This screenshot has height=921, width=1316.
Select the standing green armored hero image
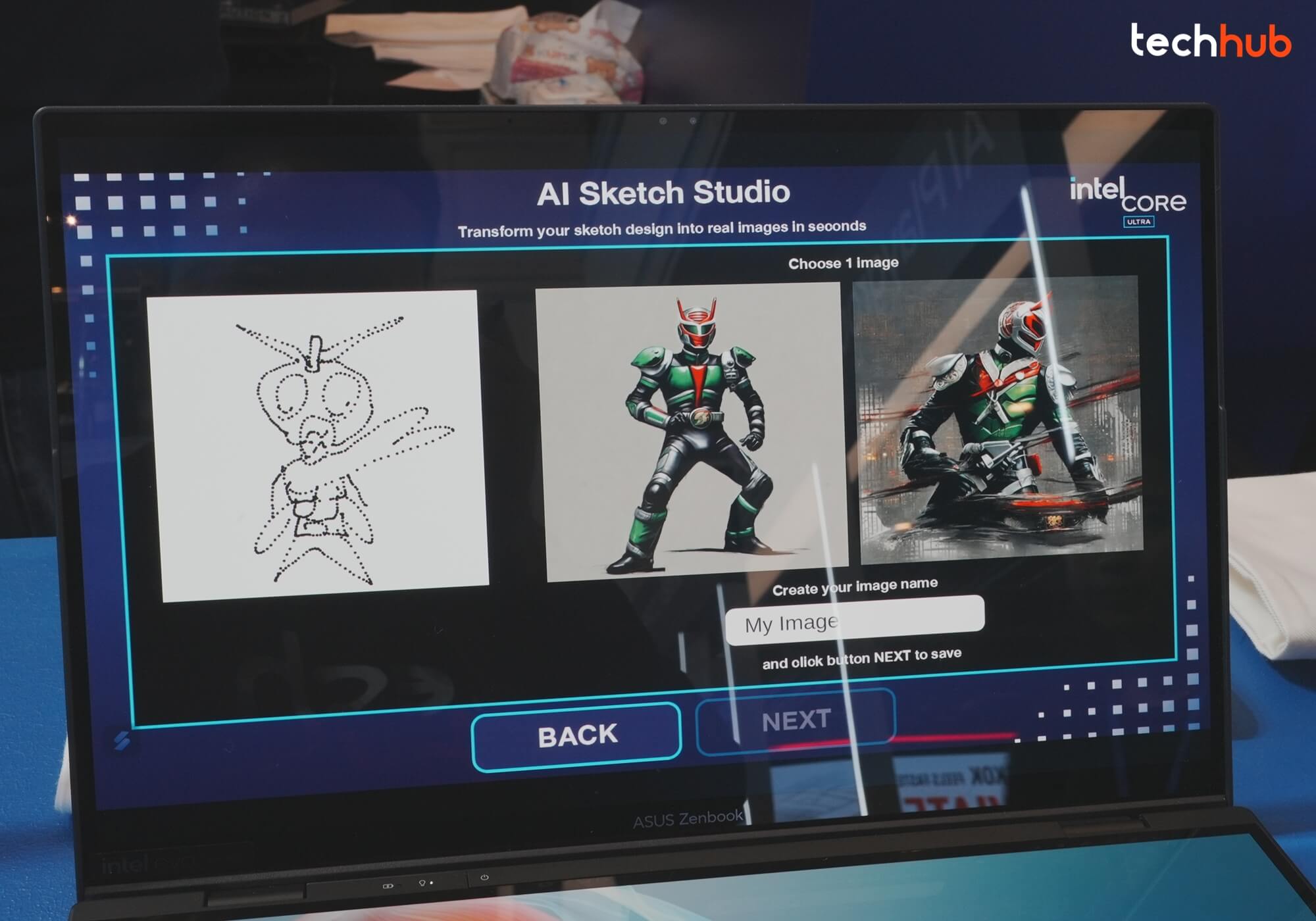point(692,432)
